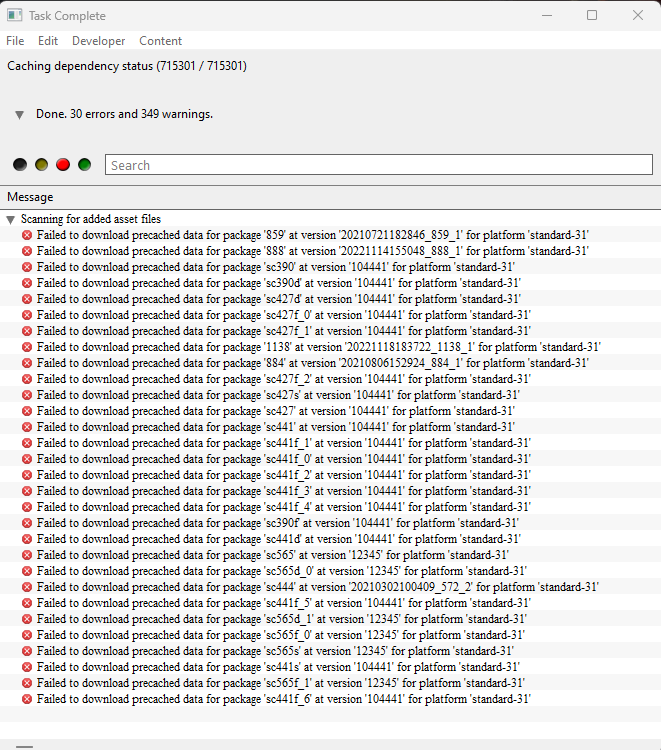The image size is (661, 750).
Task: Click error icon for package '884' row
Action: [27, 363]
